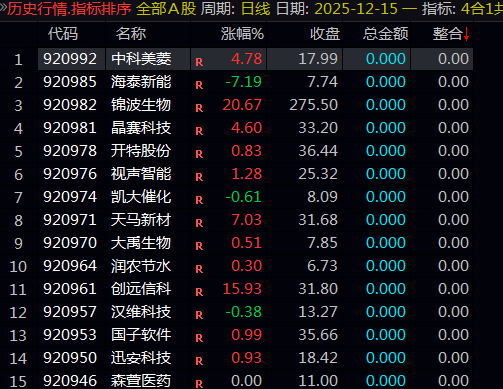The height and width of the screenshot is (389, 503).
Task: Click the 15.93 gain value
Action: (x=242, y=289)
